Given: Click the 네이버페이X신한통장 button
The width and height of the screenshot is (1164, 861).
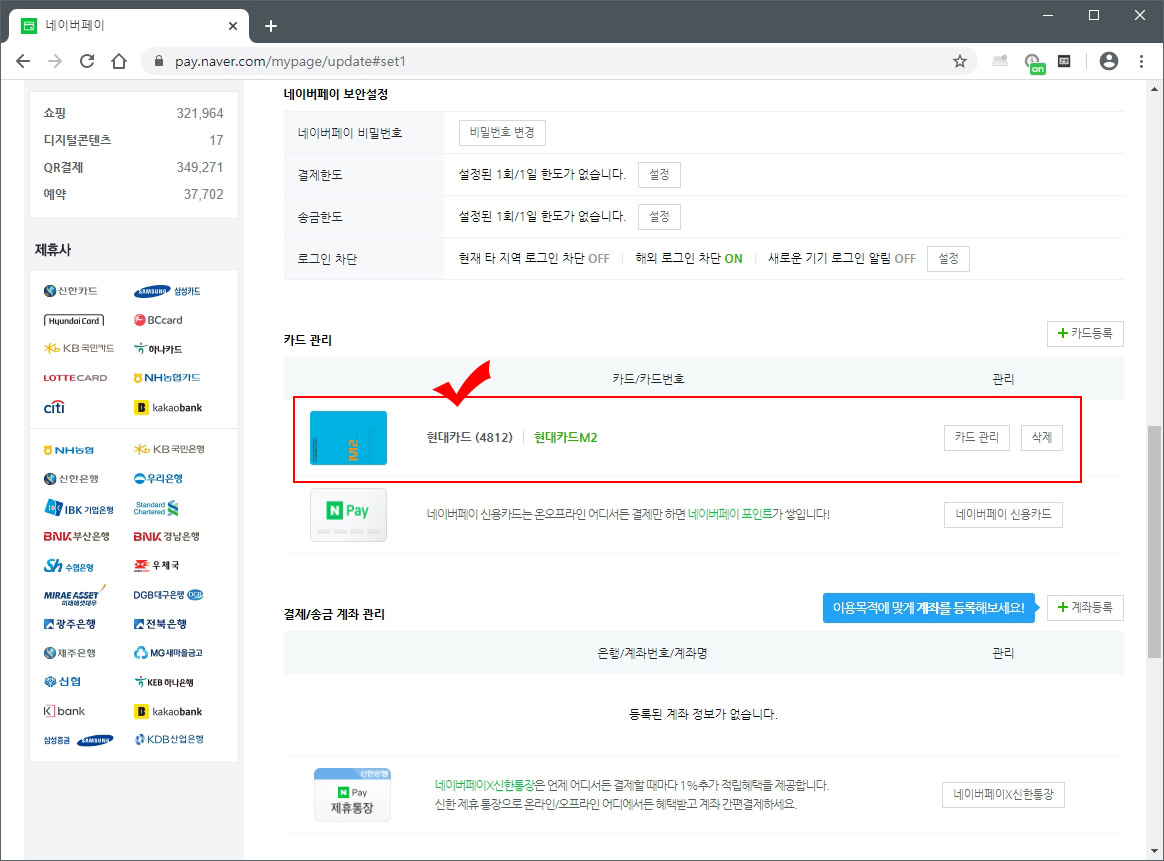Looking at the screenshot, I should point(1004,795).
